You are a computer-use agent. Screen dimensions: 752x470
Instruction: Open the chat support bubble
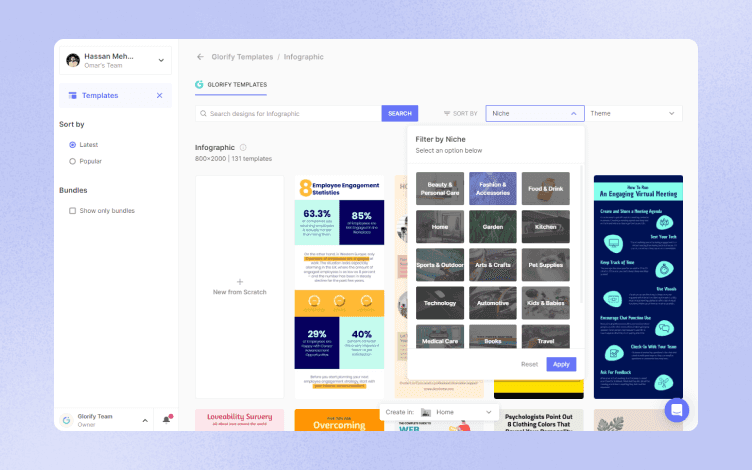[677, 410]
